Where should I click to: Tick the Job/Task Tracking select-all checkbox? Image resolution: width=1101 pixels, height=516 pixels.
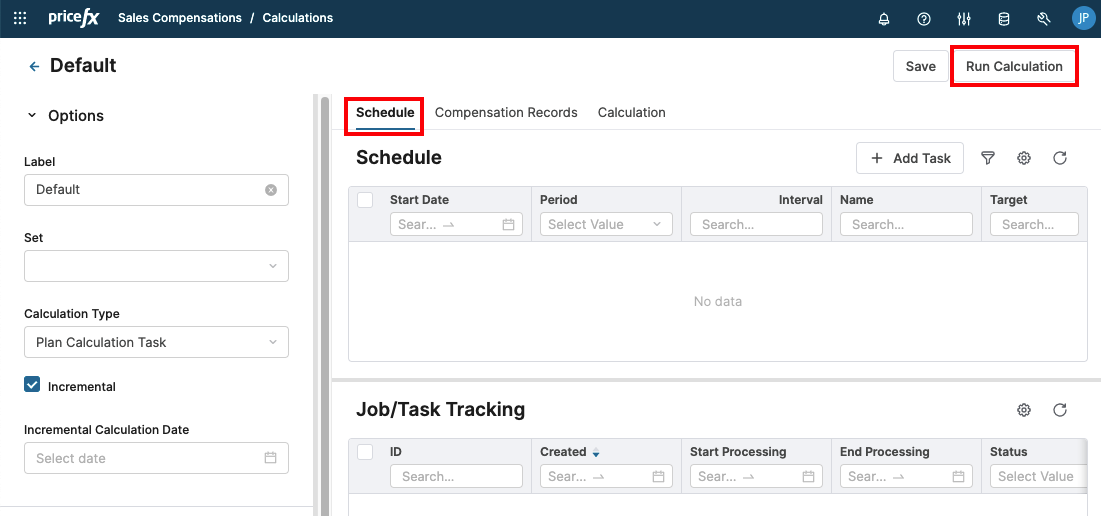tap(365, 452)
